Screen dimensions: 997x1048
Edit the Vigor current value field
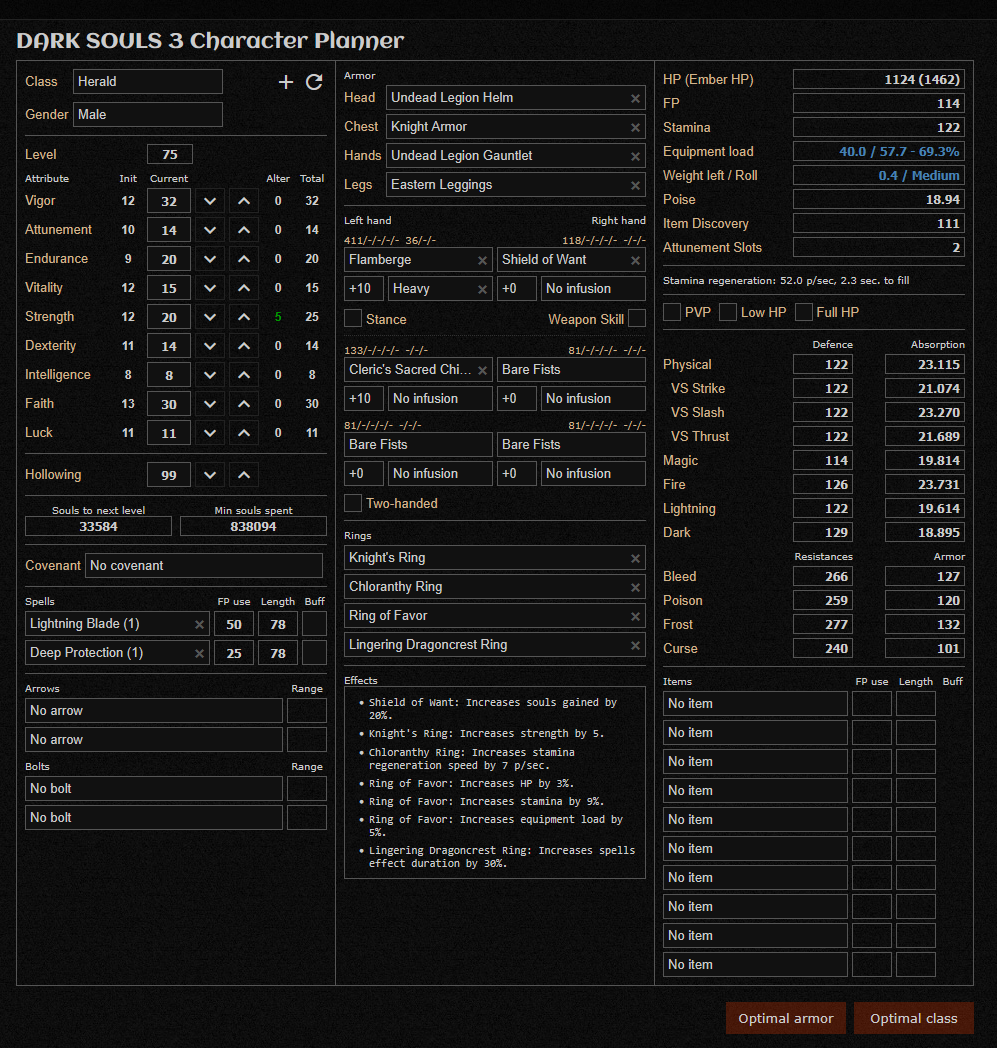(169, 201)
